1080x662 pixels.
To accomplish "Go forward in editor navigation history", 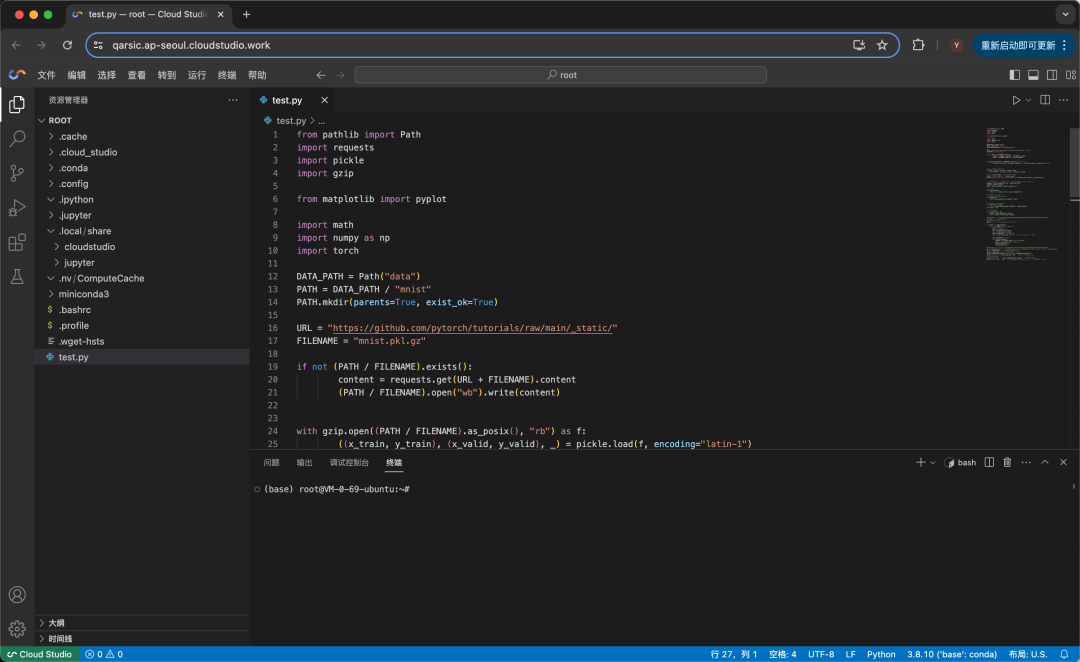I will coord(340,75).
